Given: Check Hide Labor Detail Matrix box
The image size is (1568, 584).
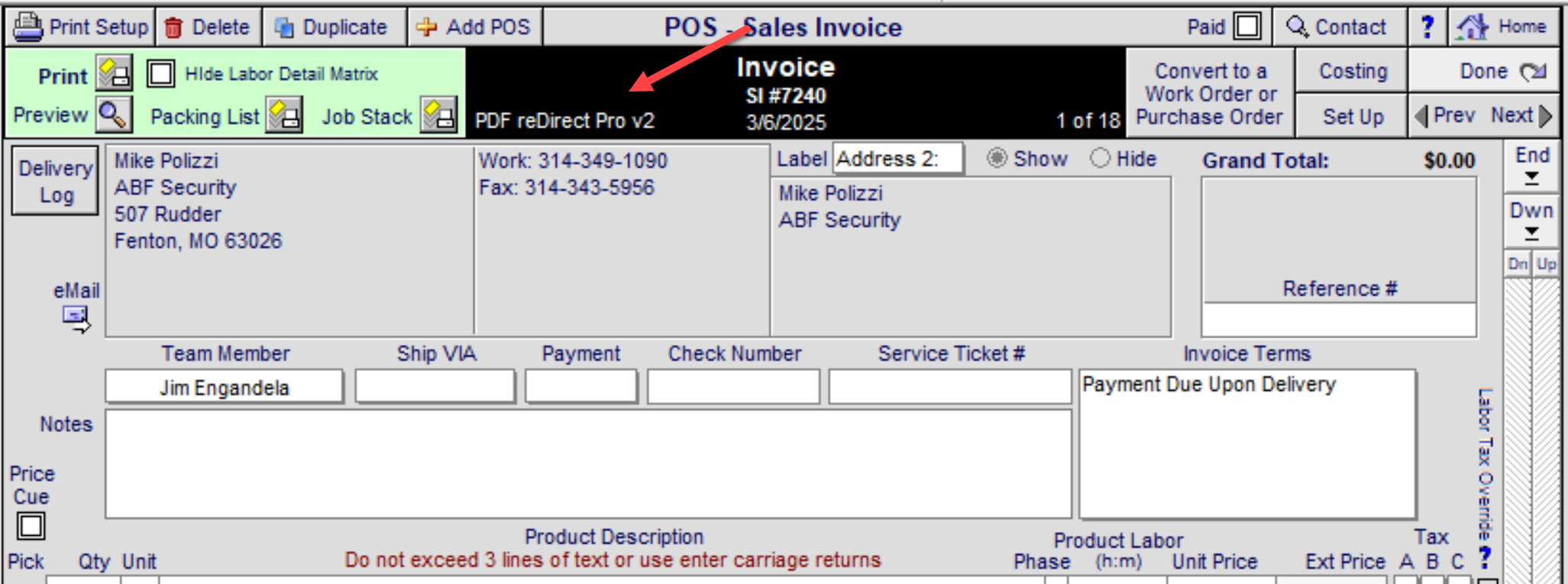Looking at the screenshot, I should click(x=160, y=74).
